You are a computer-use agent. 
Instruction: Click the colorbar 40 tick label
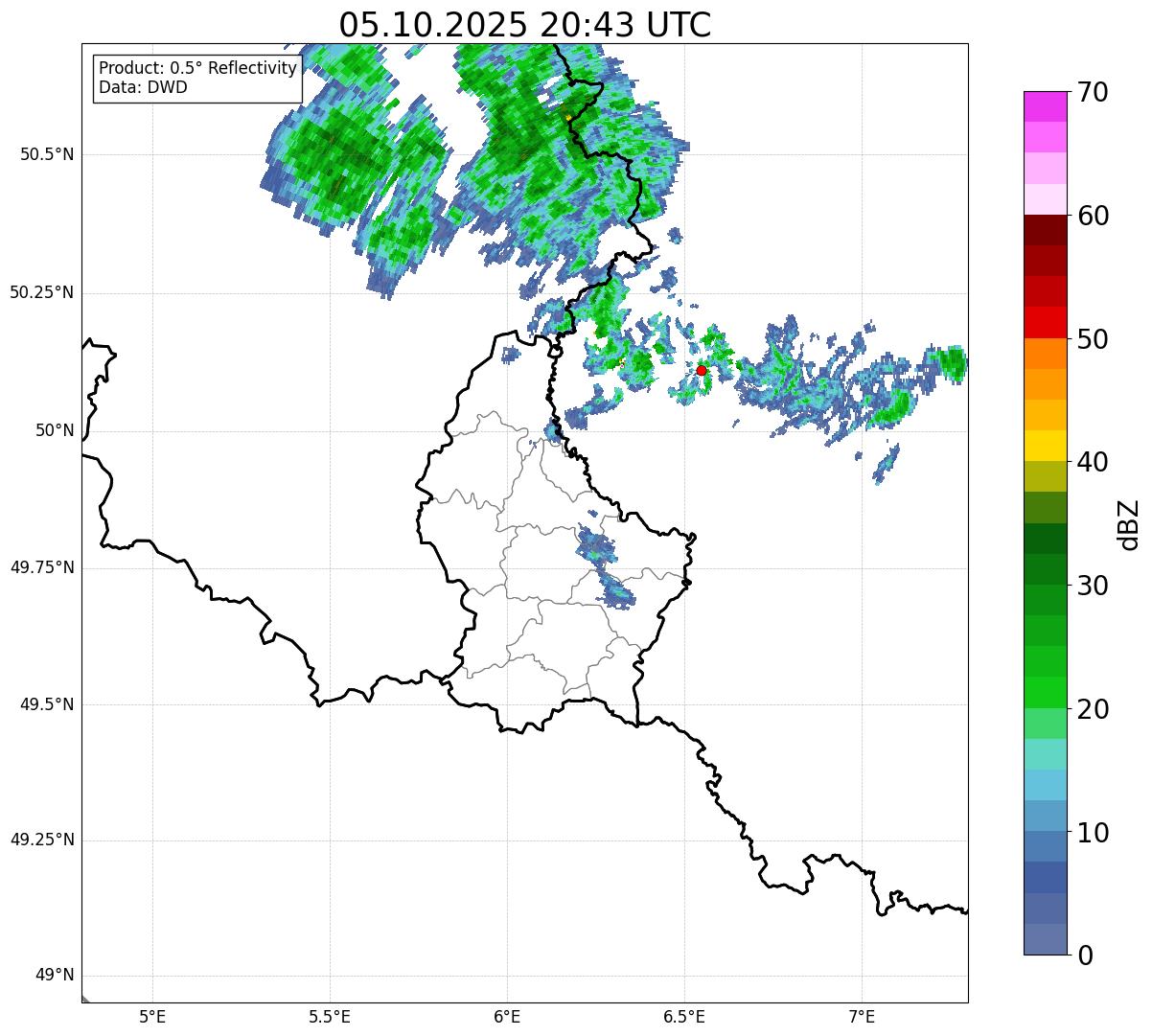point(1092,462)
